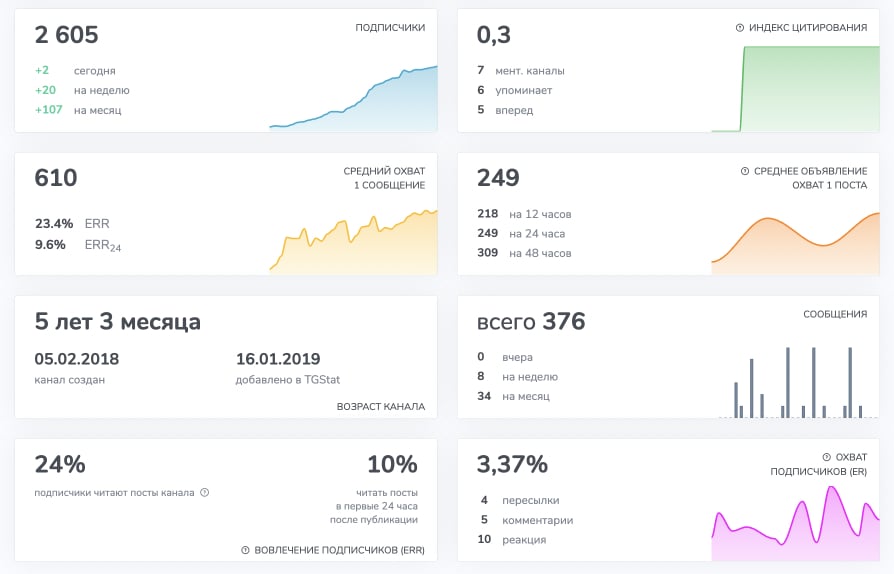Click question icon after подписчики читают посты канала

[205, 492]
